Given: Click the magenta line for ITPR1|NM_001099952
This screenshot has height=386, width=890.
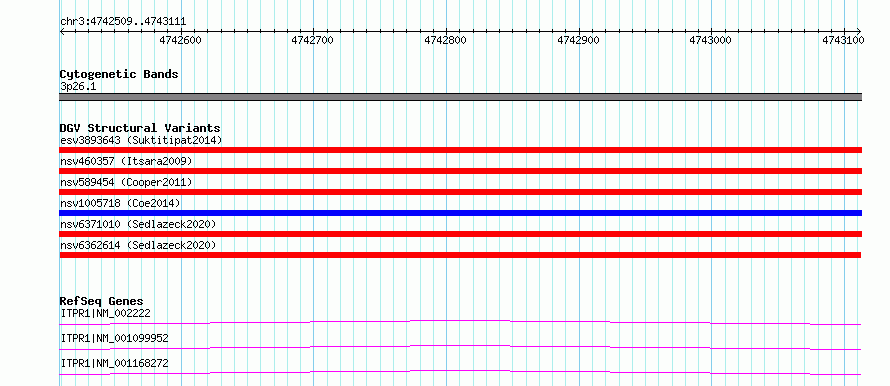Looking at the screenshot, I should point(460,347).
